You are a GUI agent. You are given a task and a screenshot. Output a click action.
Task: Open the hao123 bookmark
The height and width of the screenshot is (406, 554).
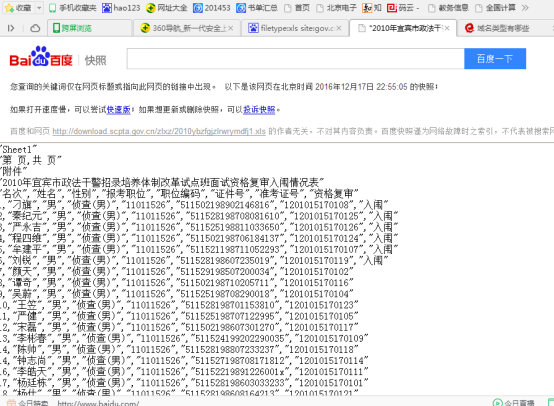(121, 8)
